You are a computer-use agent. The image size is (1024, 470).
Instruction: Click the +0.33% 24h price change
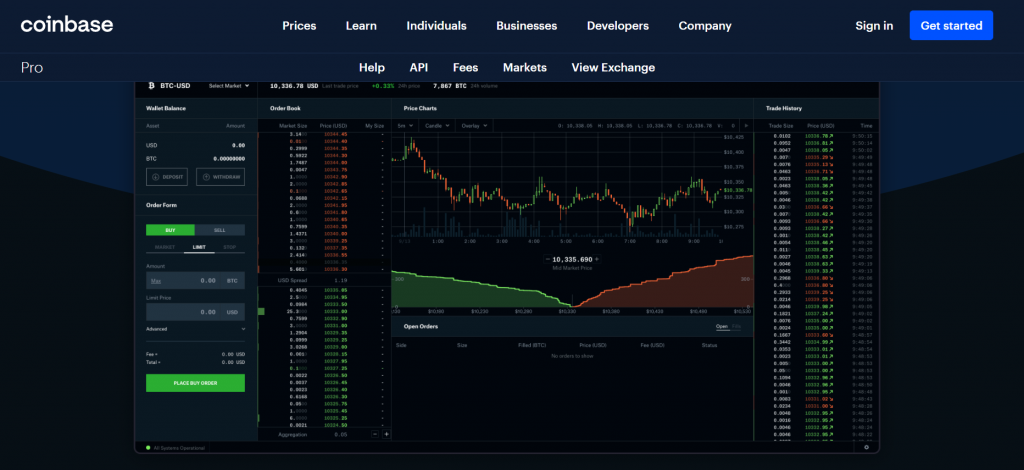point(383,86)
